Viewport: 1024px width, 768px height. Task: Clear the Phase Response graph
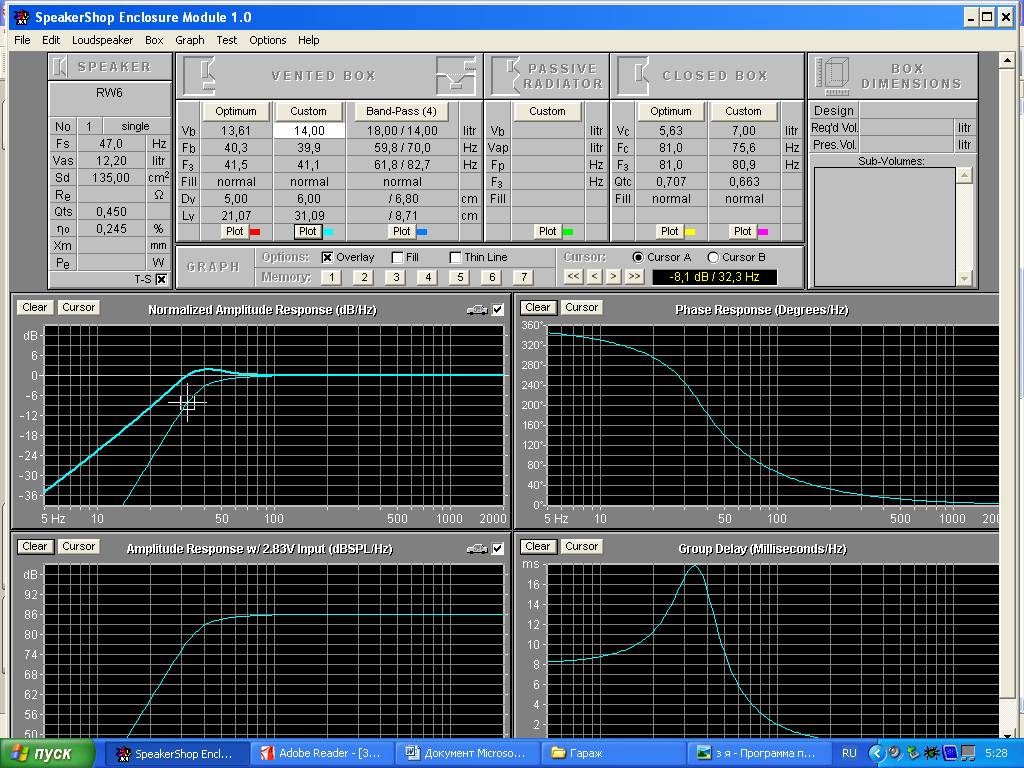click(x=537, y=307)
